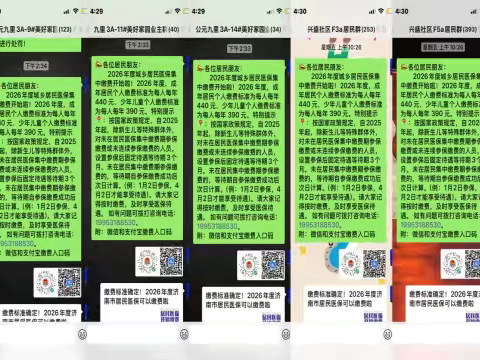Open 缴费标准确定 article card in the 3A-14# chat

tap(243, 304)
